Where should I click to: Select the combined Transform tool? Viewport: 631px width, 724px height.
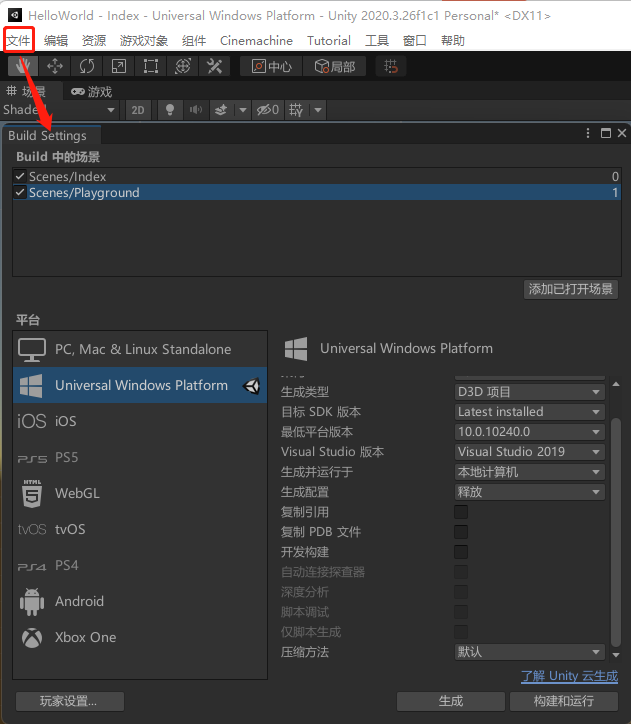coord(183,66)
